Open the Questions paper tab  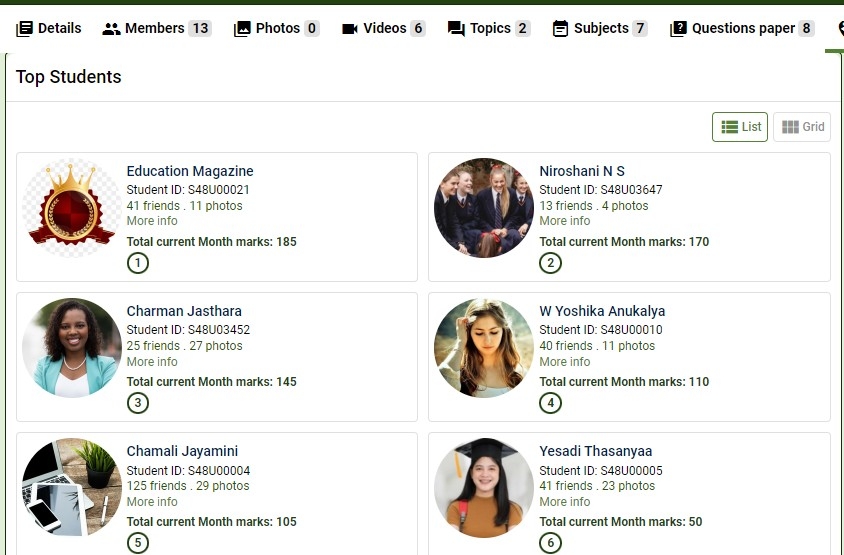click(x=742, y=28)
